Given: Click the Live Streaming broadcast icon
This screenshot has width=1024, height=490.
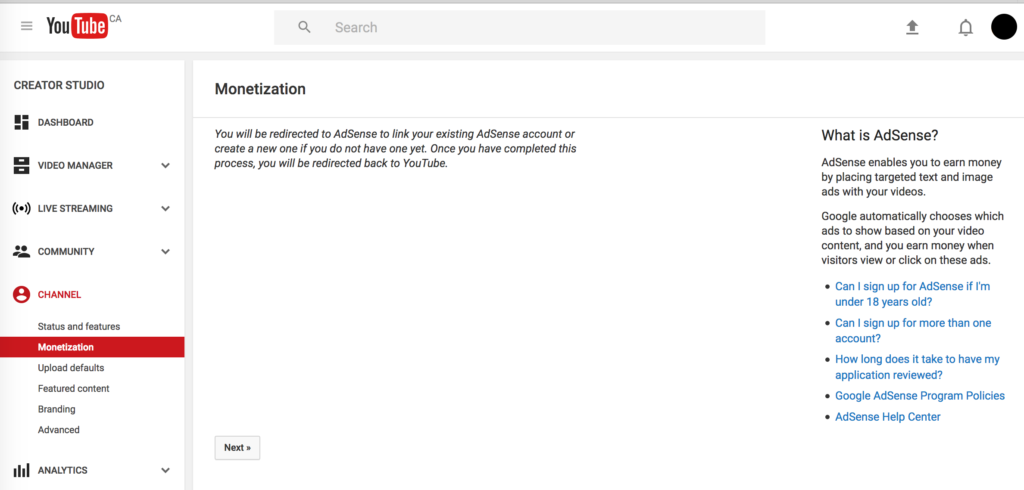Looking at the screenshot, I should 22,208.
